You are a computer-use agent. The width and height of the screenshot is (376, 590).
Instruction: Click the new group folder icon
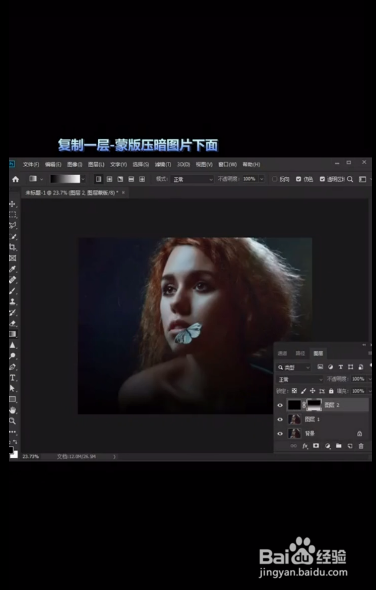click(x=339, y=446)
